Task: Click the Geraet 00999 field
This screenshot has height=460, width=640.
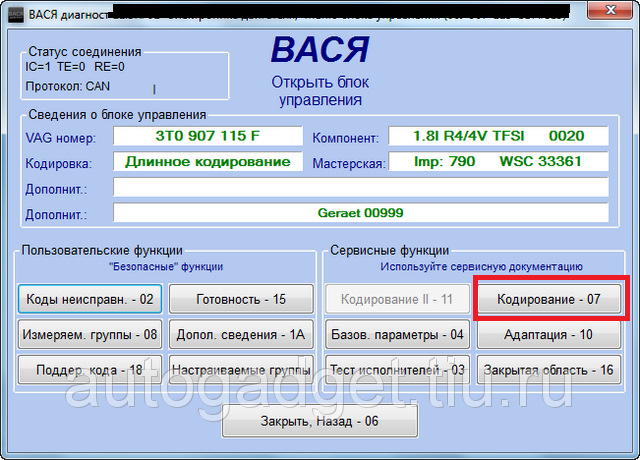Action: point(361,213)
